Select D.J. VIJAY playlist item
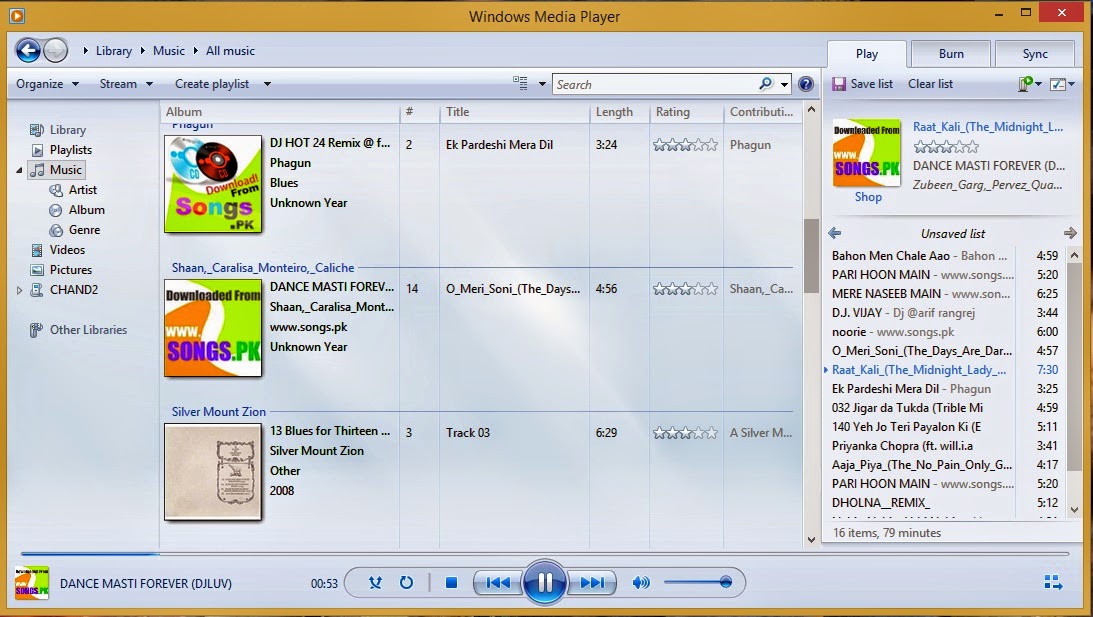 [945, 312]
